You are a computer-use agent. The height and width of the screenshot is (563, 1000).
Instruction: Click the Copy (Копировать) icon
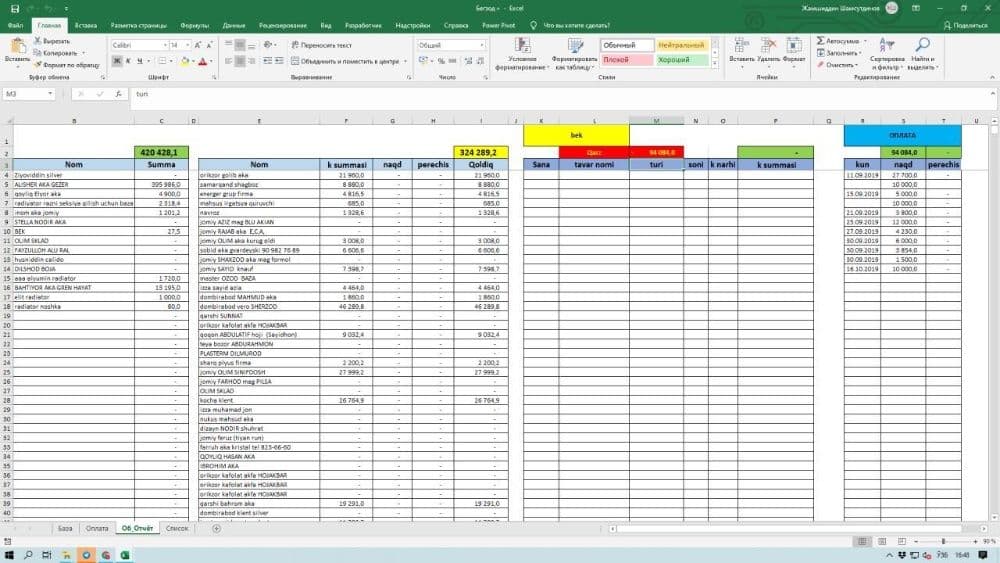[x=38, y=53]
